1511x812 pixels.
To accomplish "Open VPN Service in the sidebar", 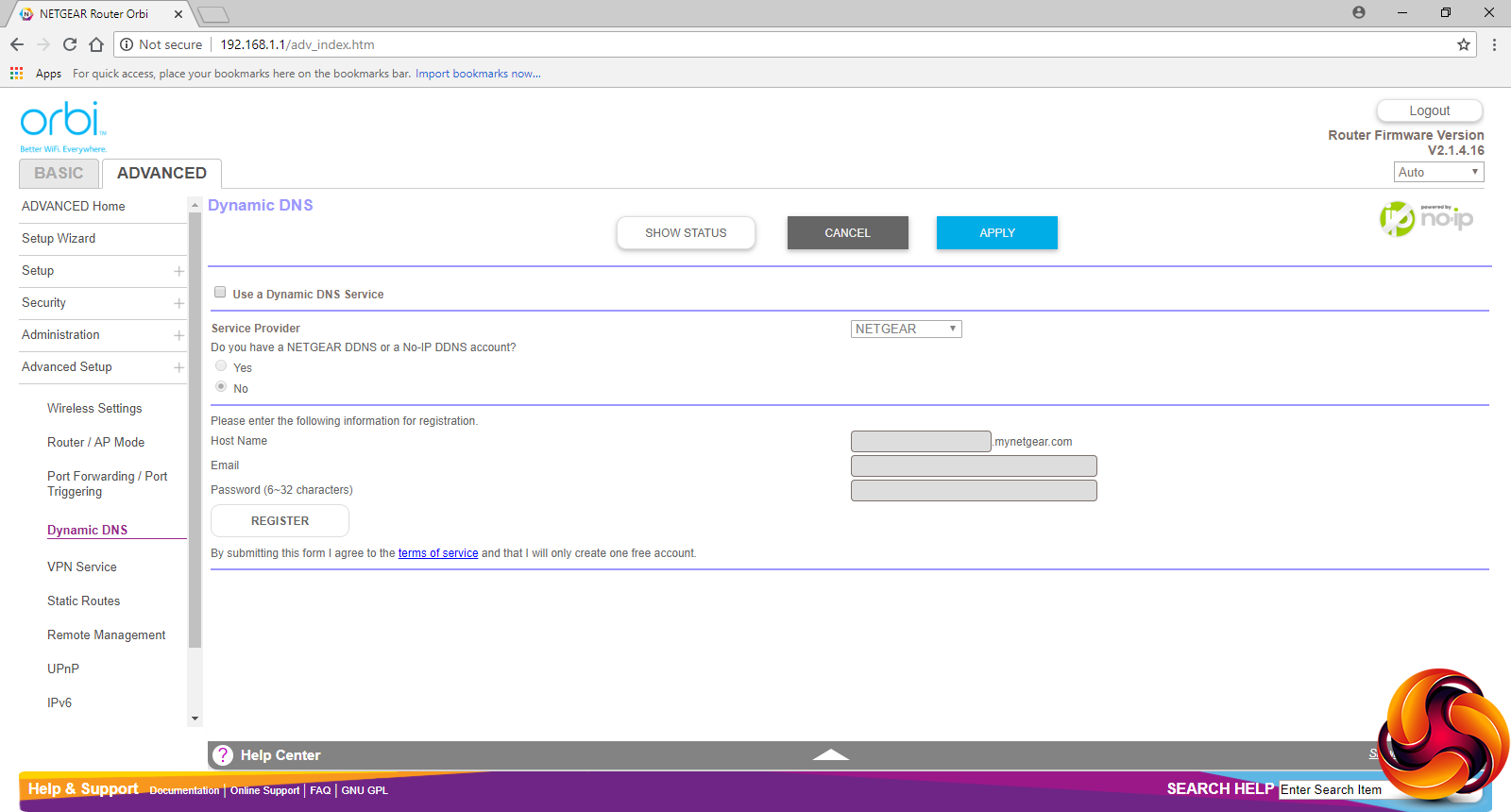I will point(82,567).
